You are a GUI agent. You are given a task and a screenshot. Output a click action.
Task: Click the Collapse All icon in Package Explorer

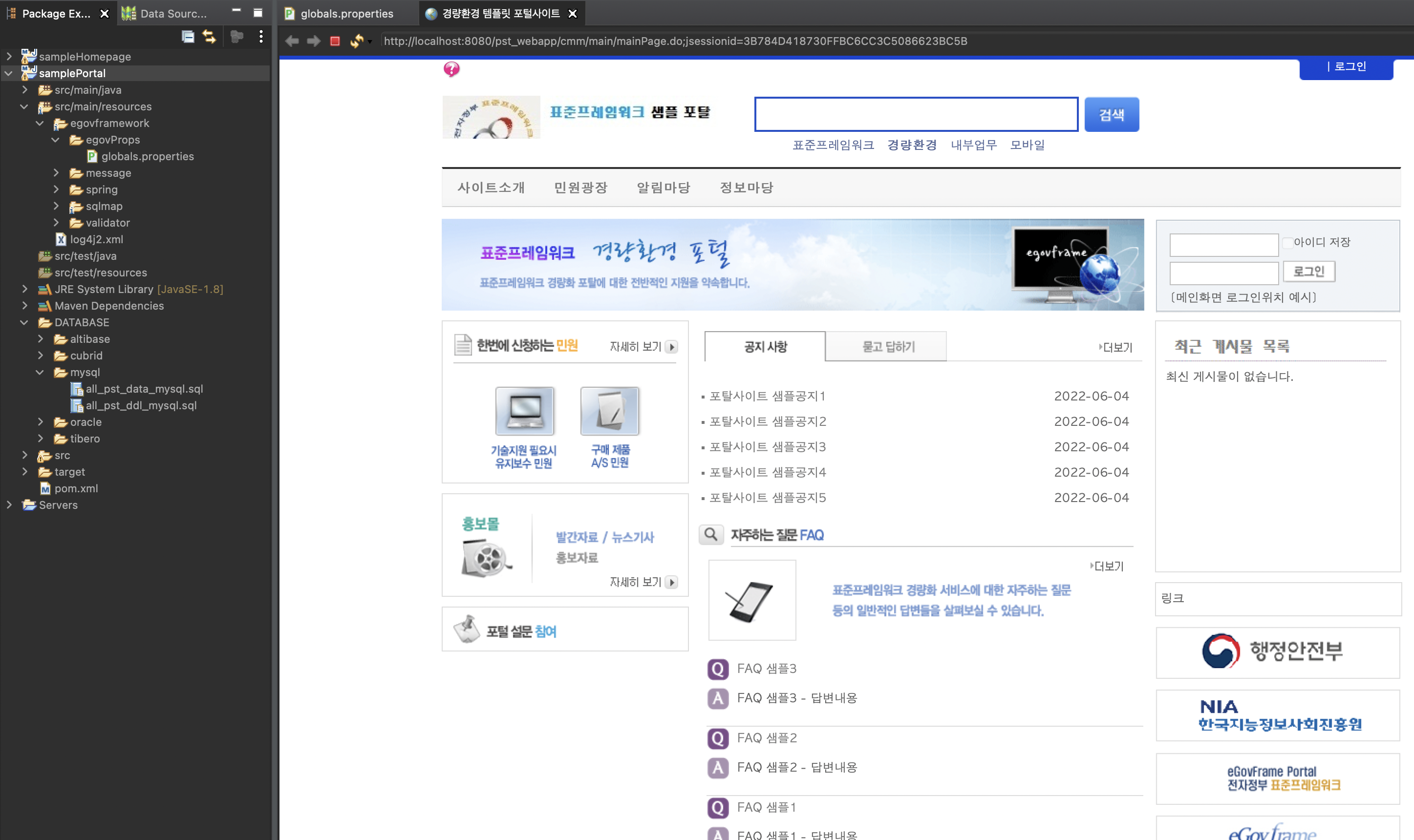pyautogui.click(x=188, y=37)
